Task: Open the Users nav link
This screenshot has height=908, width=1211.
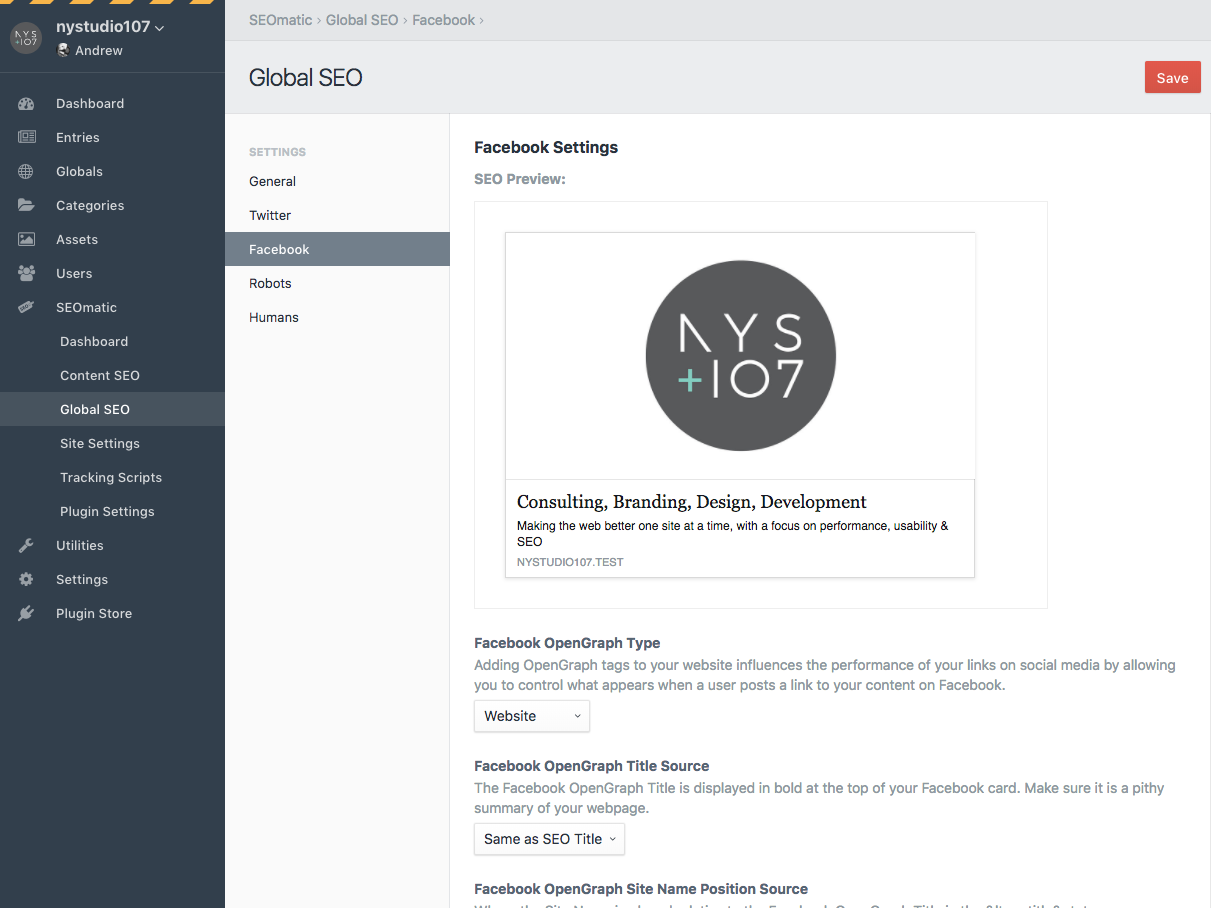Action: pos(74,273)
